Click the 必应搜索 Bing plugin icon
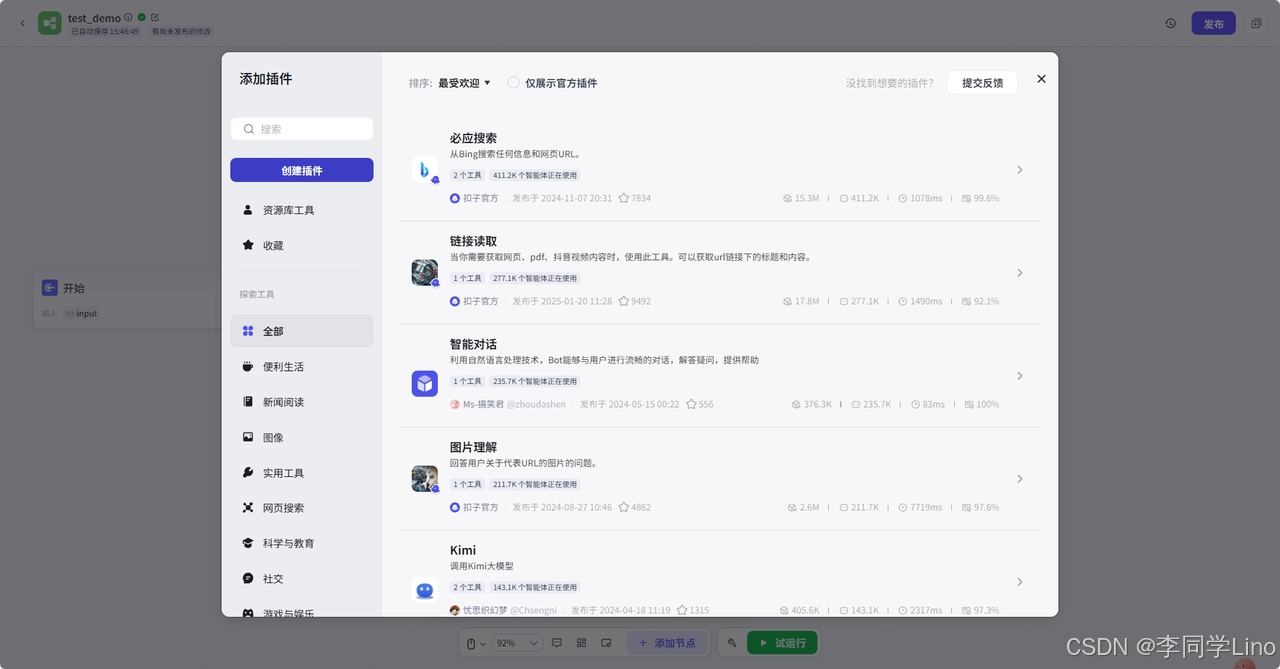Image resolution: width=1280 pixels, height=669 pixels. point(424,170)
